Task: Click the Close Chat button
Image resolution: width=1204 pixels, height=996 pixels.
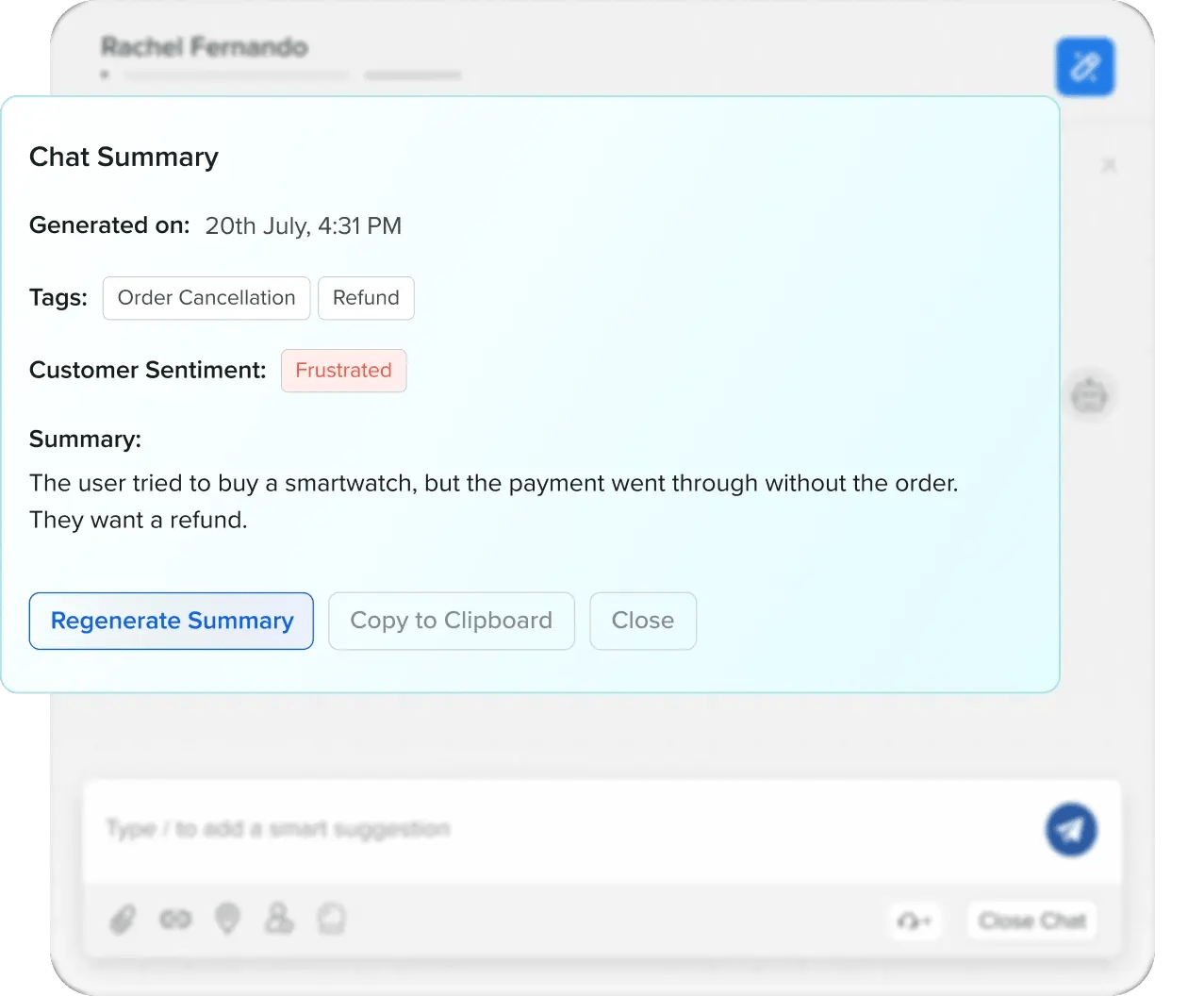Action: [1032, 921]
